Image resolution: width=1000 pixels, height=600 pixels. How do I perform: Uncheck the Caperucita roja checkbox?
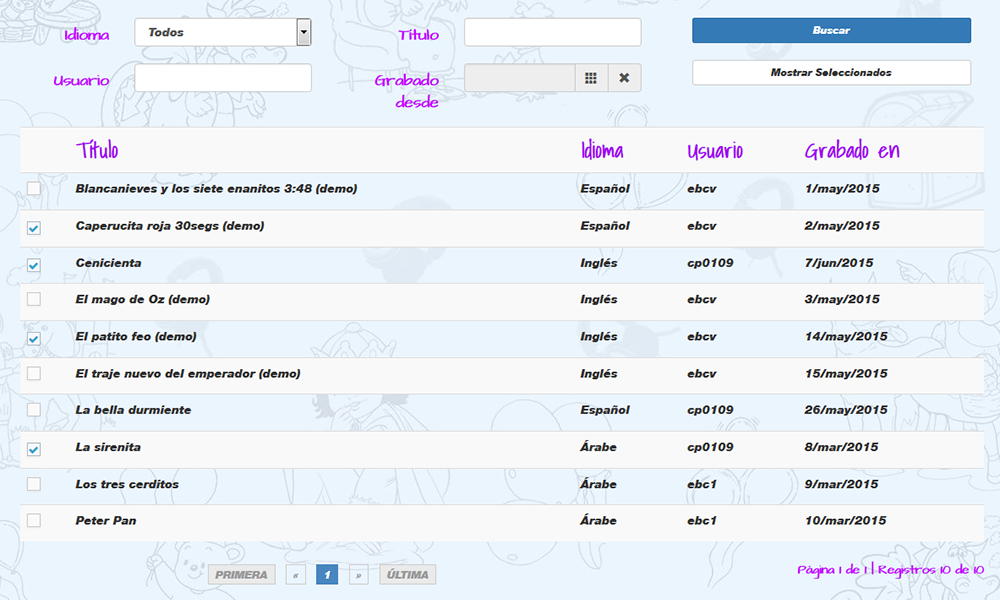pyautogui.click(x=34, y=228)
